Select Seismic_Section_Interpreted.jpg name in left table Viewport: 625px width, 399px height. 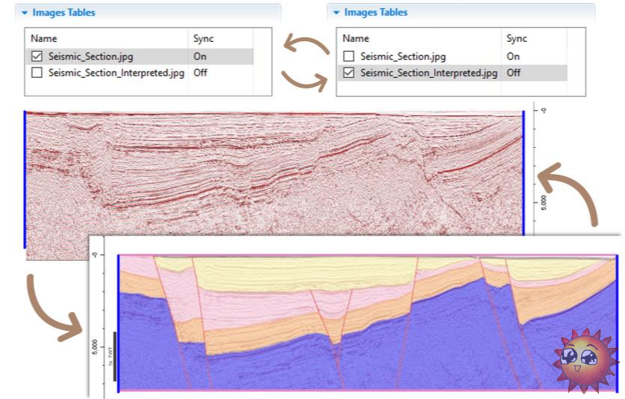tap(116, 73)
